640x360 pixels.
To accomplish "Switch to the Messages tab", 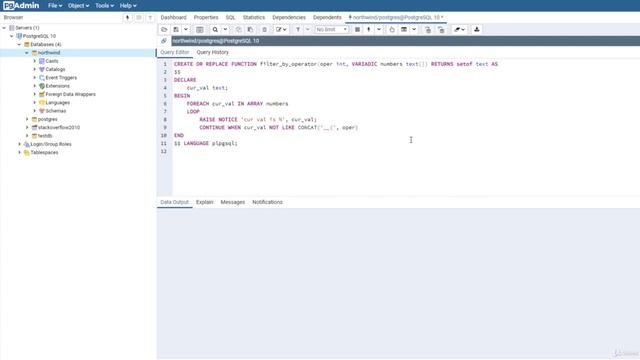I will coord(233,202).
